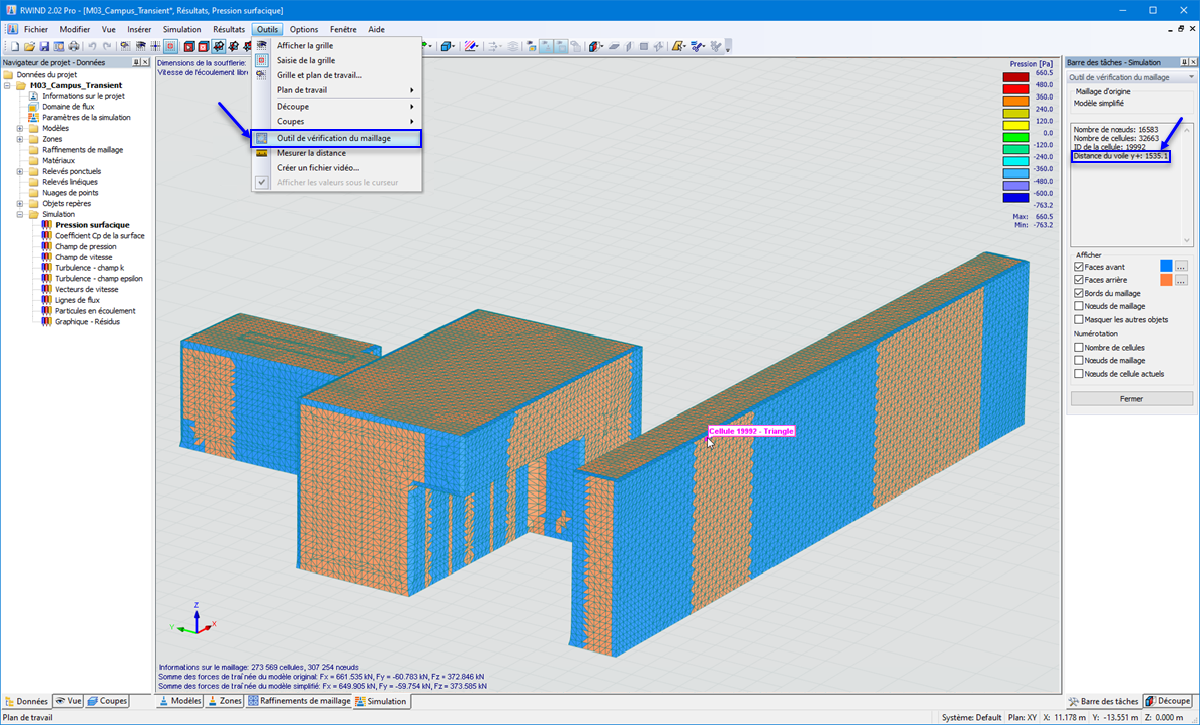Open the Coupes submenu
1200x725 pixels.
[335, 122]
